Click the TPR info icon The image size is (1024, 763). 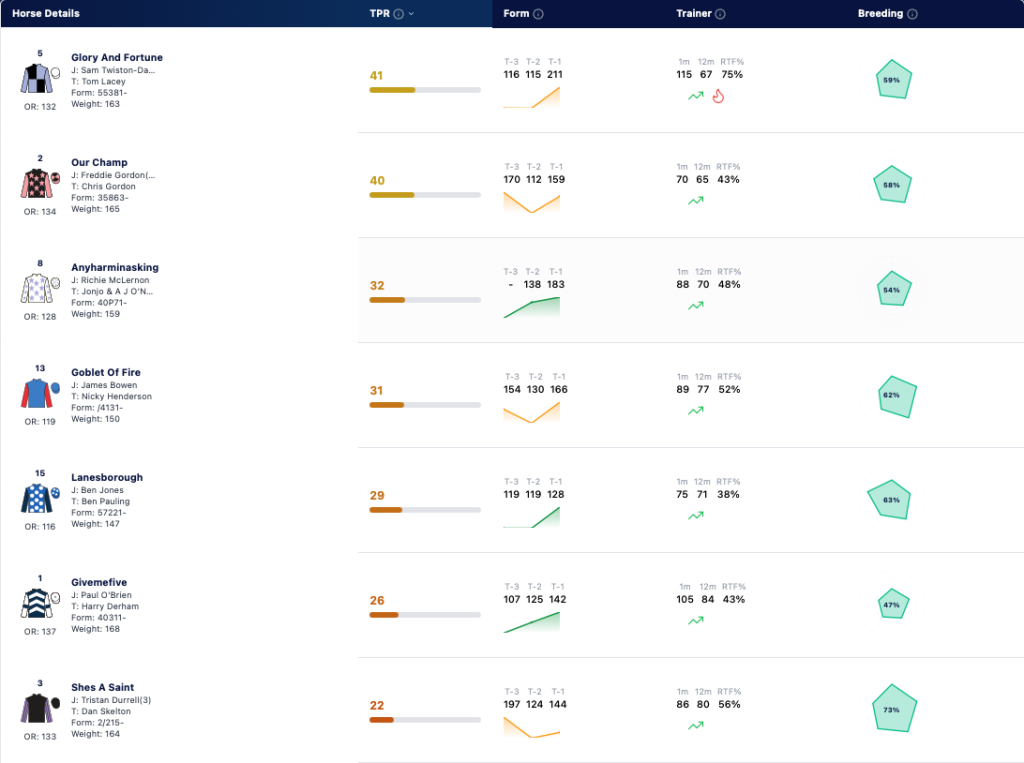pos(398,14)
